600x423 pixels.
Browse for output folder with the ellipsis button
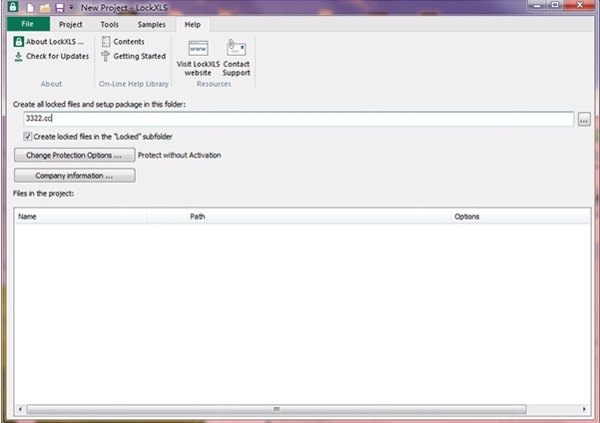(x=584, y=120)
